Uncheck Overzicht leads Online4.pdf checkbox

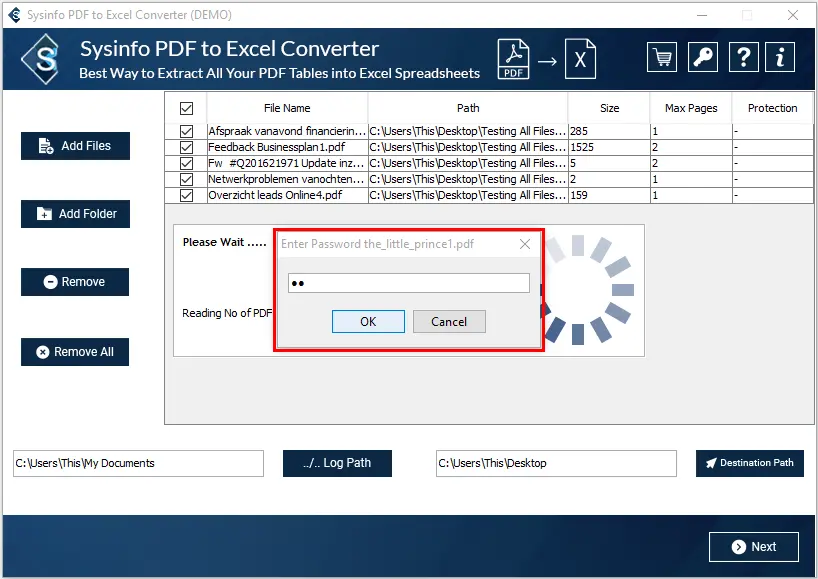pos(186,195)
